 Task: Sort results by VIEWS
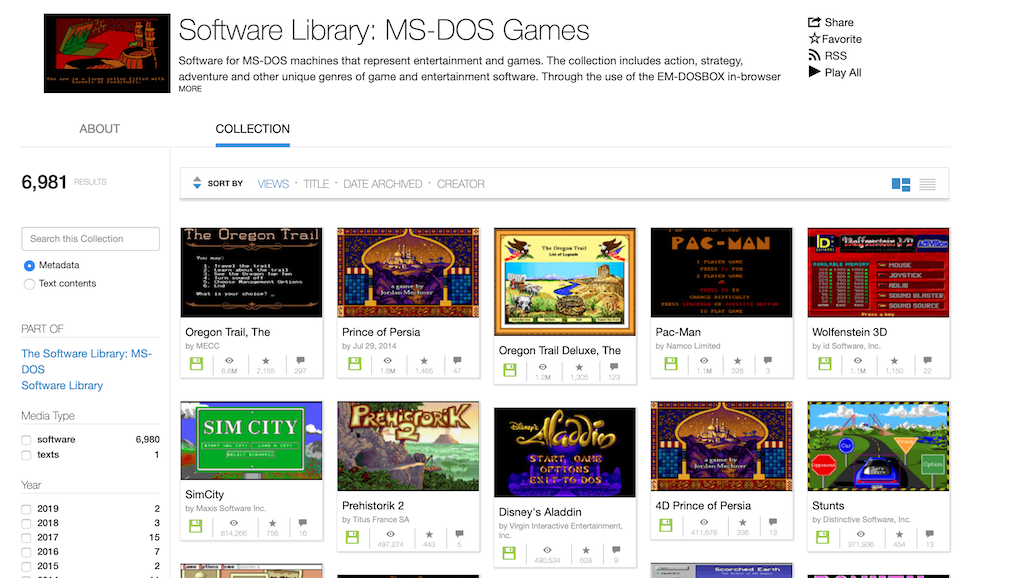coord(273,184)
